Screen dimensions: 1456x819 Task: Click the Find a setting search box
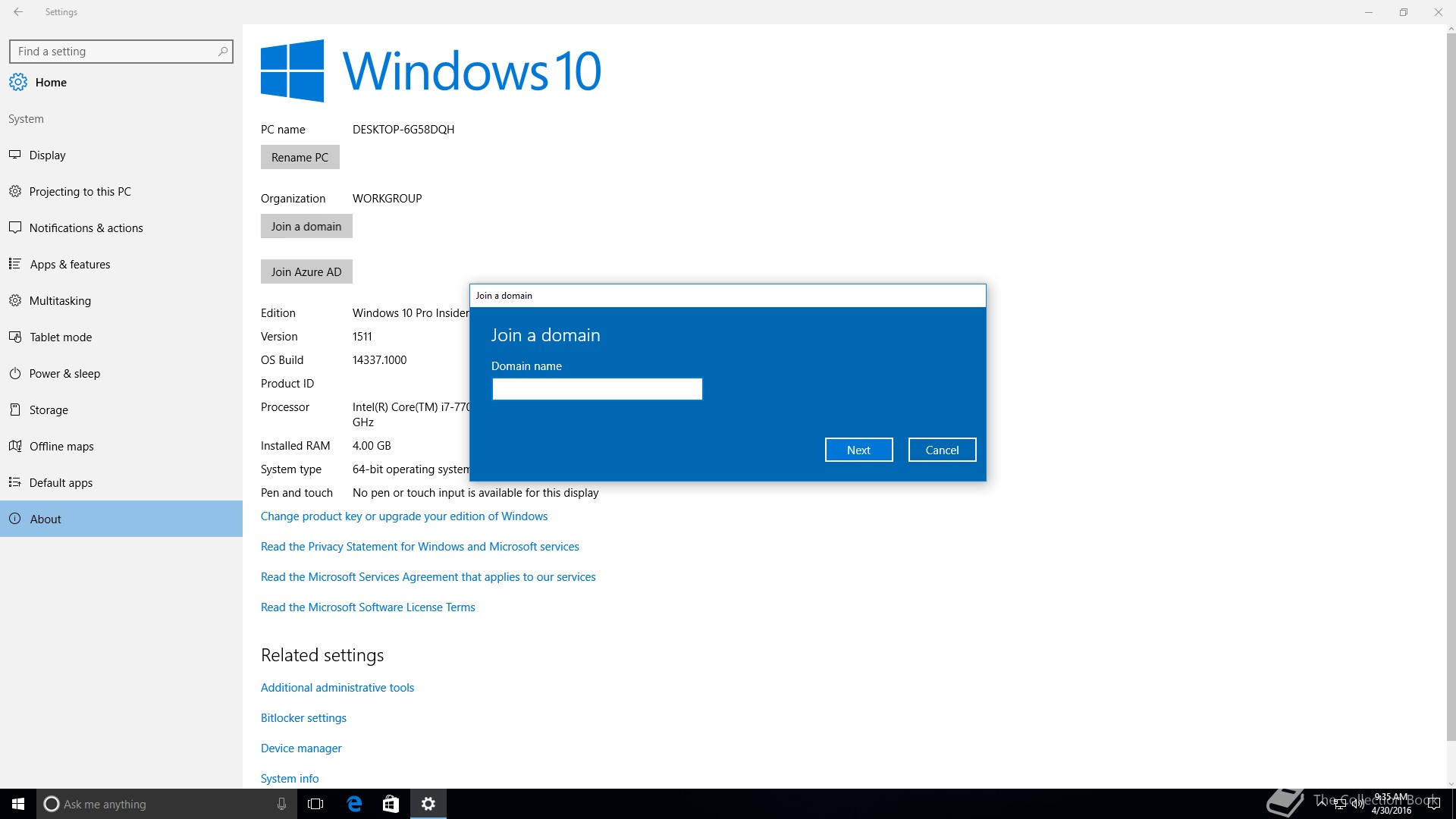pyautogui.click(x=121, y=52)
